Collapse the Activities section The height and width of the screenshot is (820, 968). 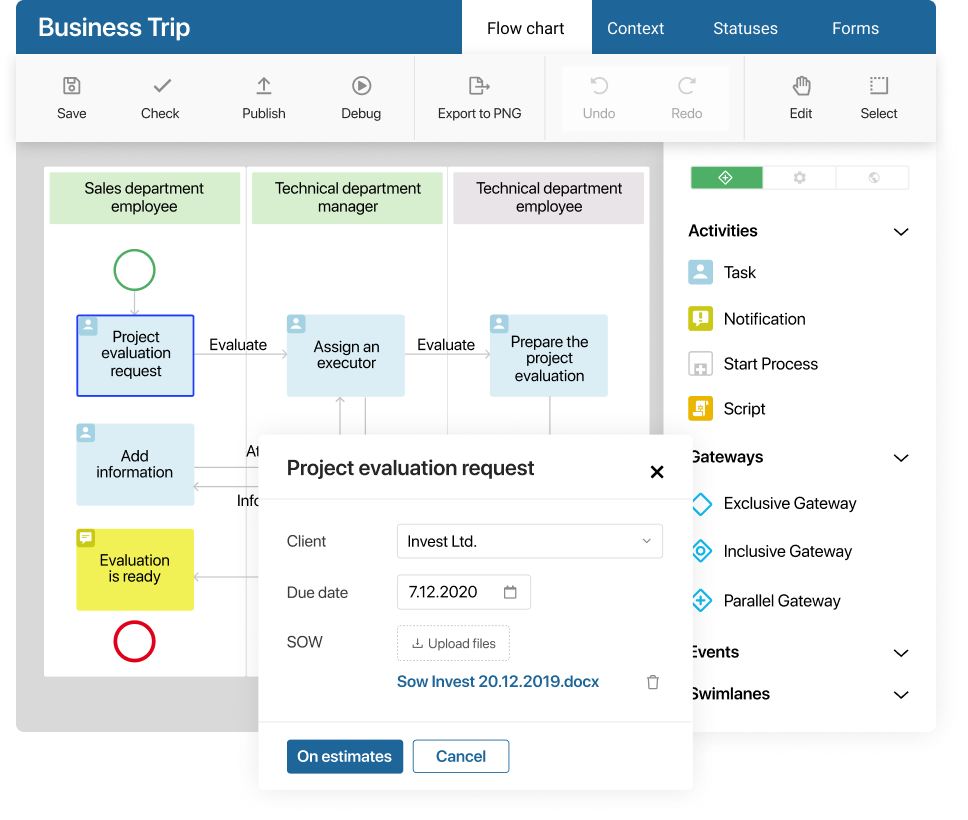pyautogui.click(x=900, y=231)
